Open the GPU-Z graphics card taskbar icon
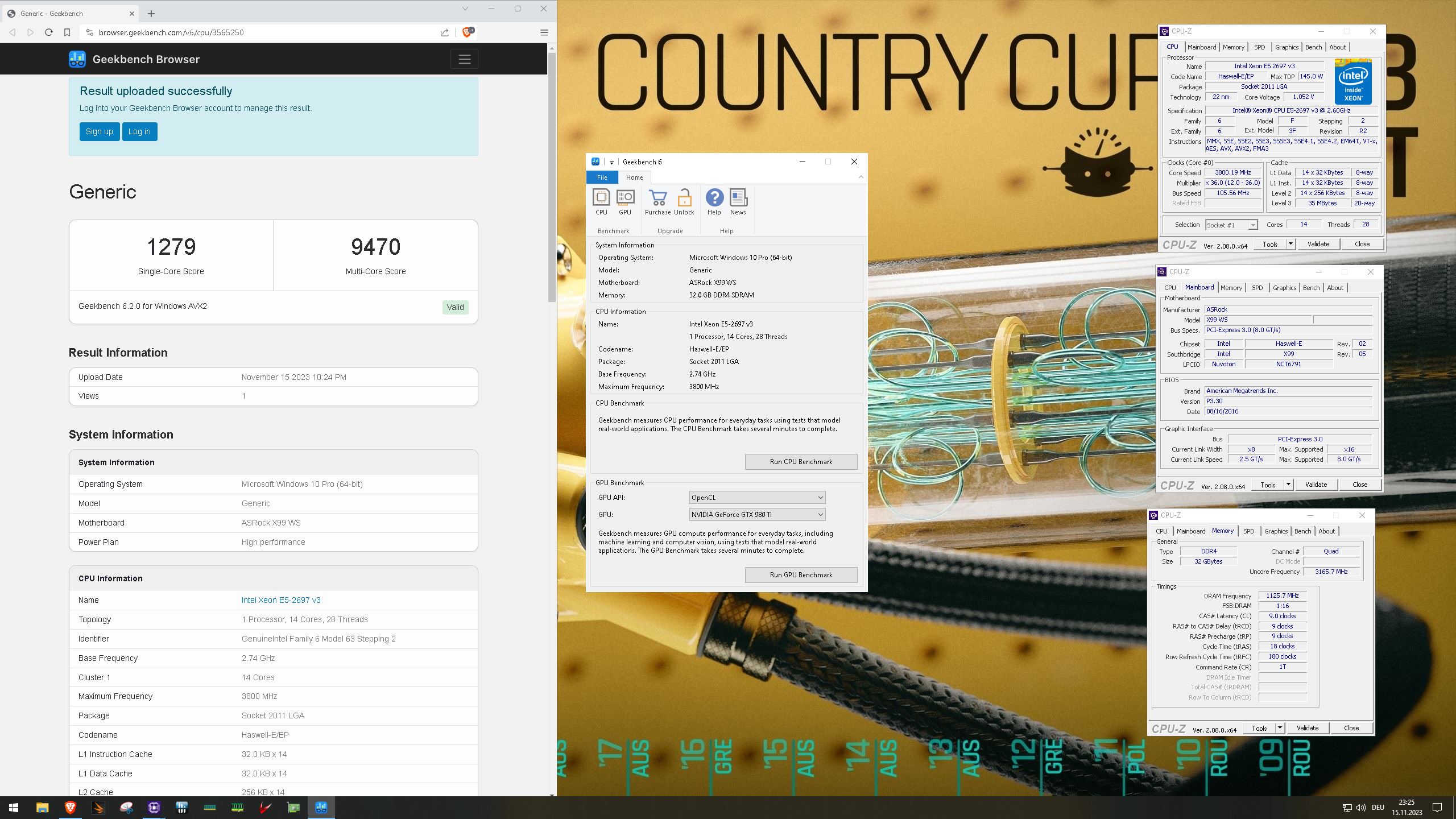This screenshot has width=1456, height=819. (x=293, y=808)
